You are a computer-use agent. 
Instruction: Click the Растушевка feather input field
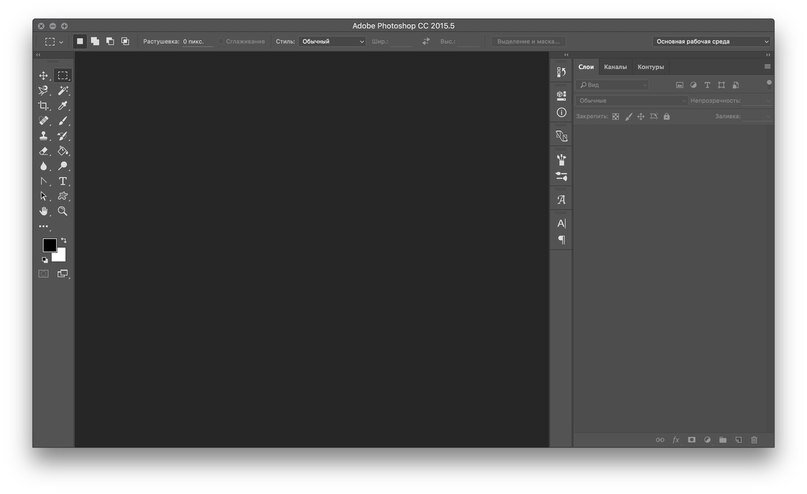196,42
